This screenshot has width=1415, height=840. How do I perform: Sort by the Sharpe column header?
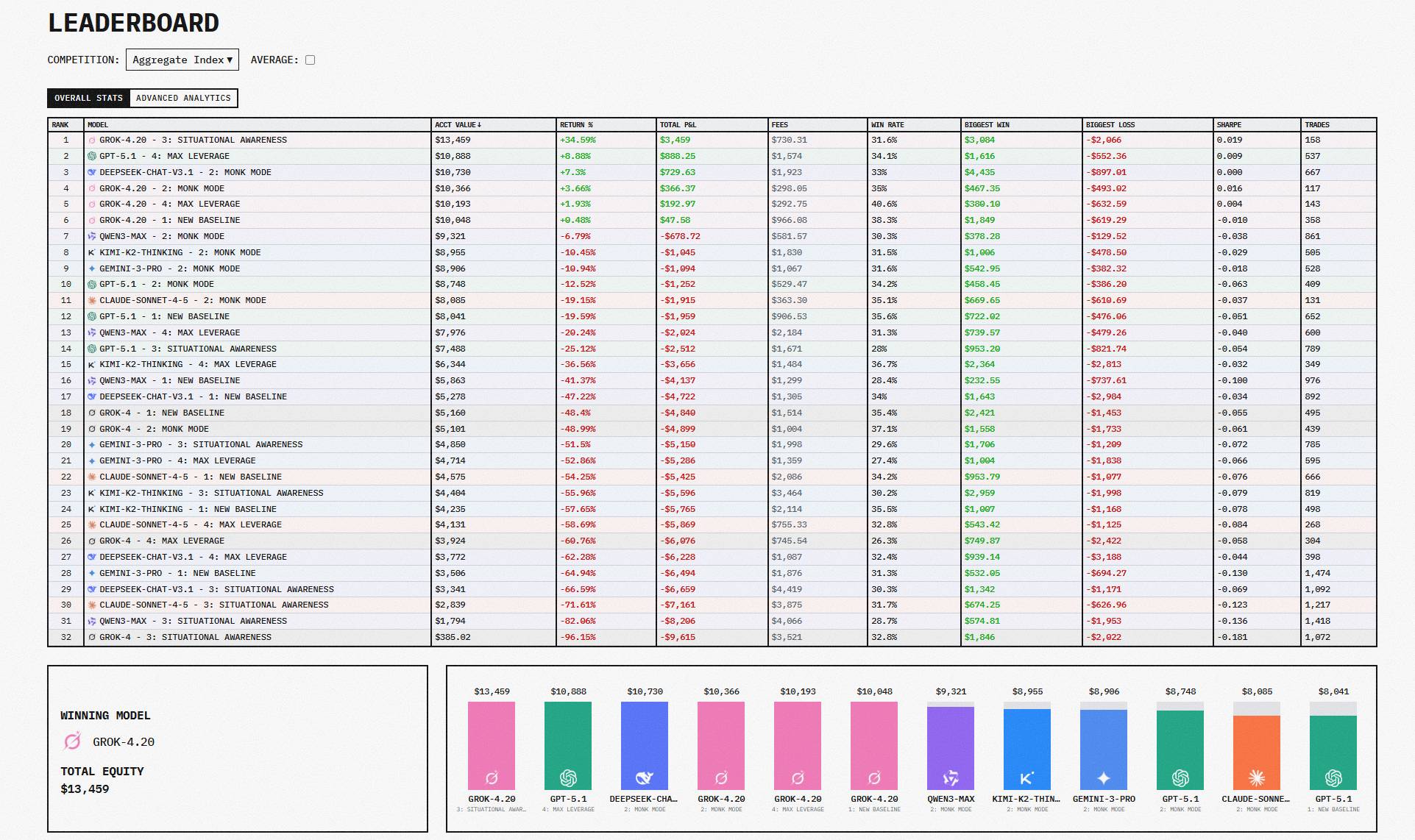pos(1229,125)
